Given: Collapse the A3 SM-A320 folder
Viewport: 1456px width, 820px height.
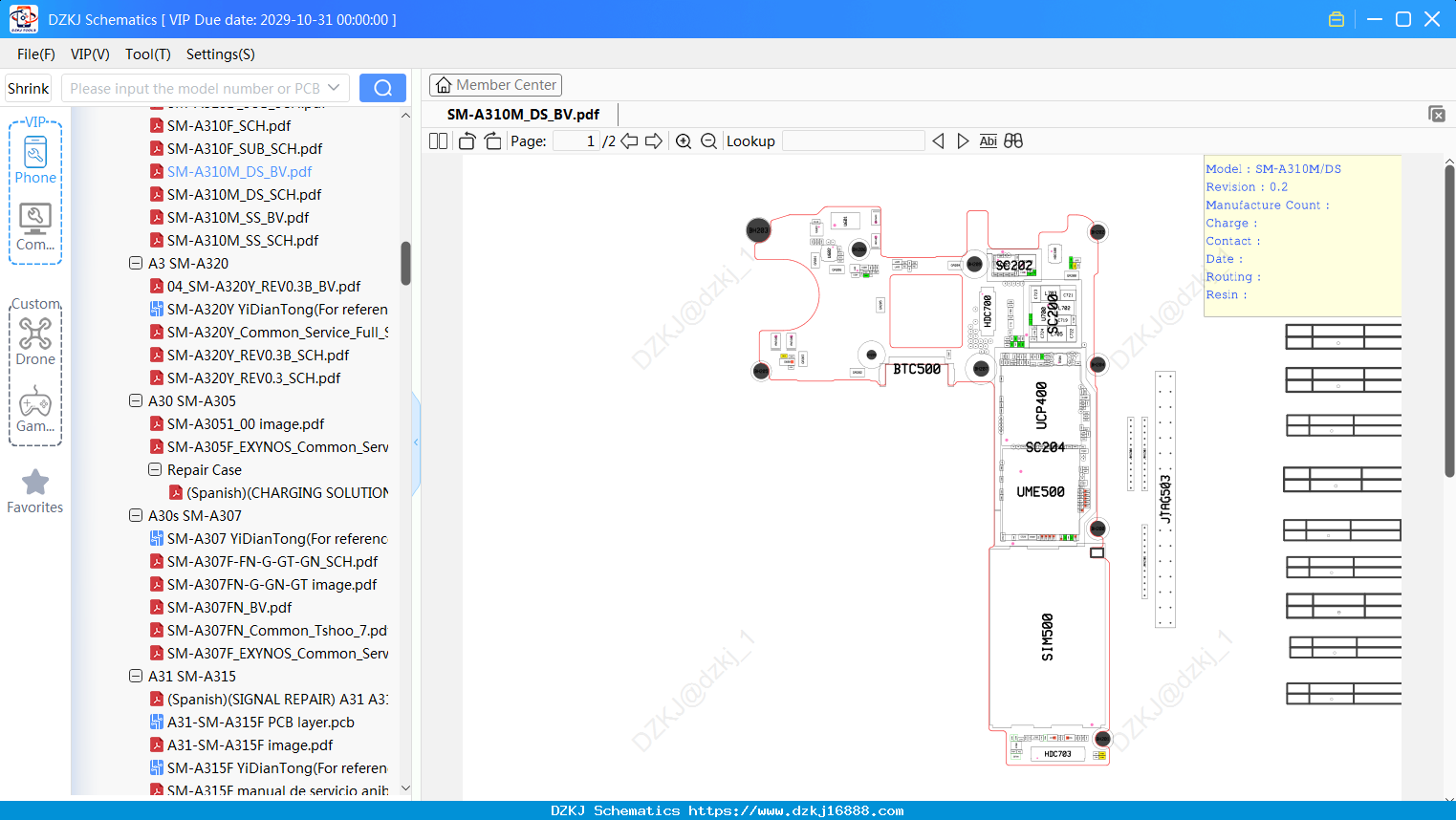Looking at the screenshot, I should click(136, 263).
